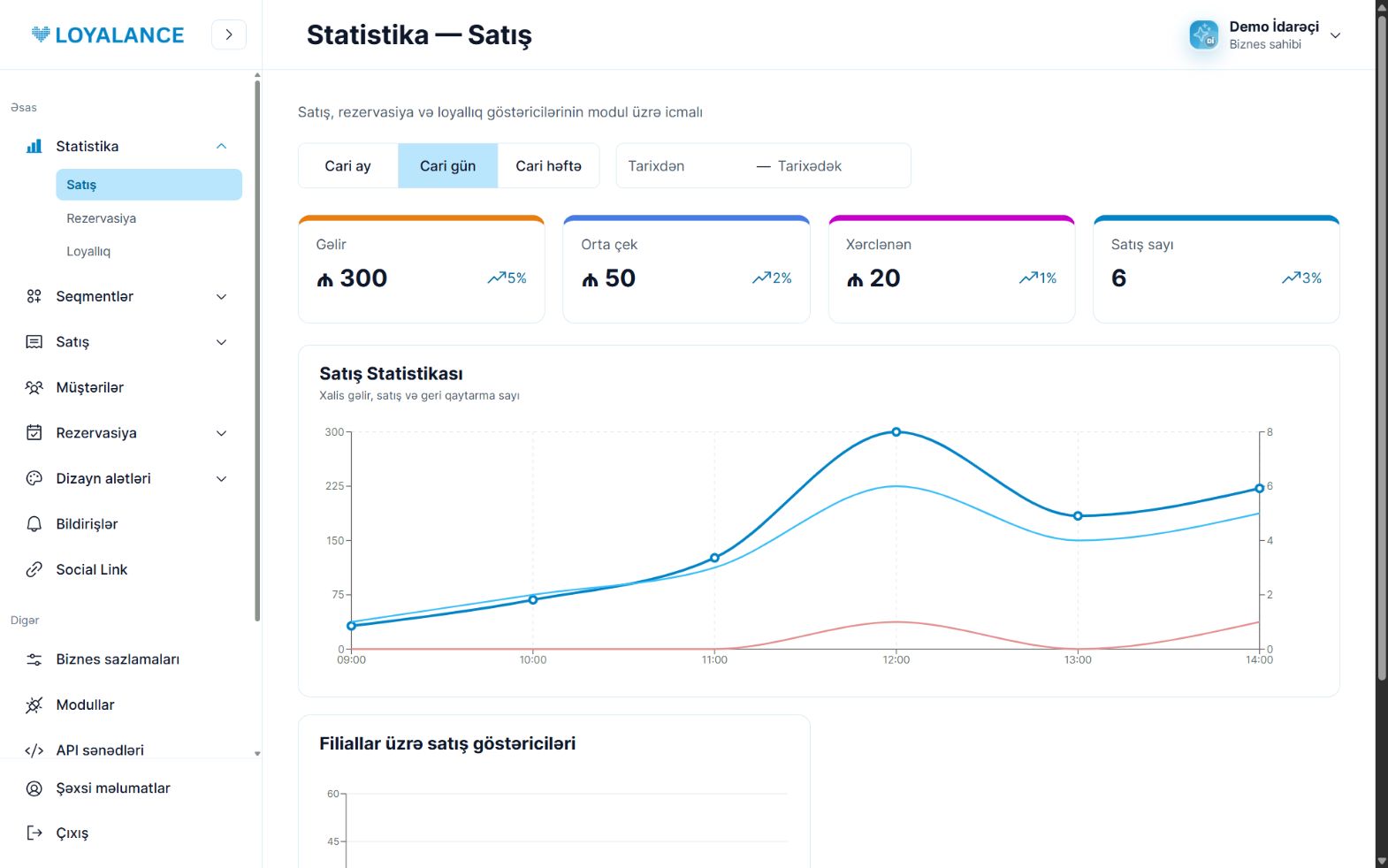Click the Statistika bar chart icon

point(34,146)
